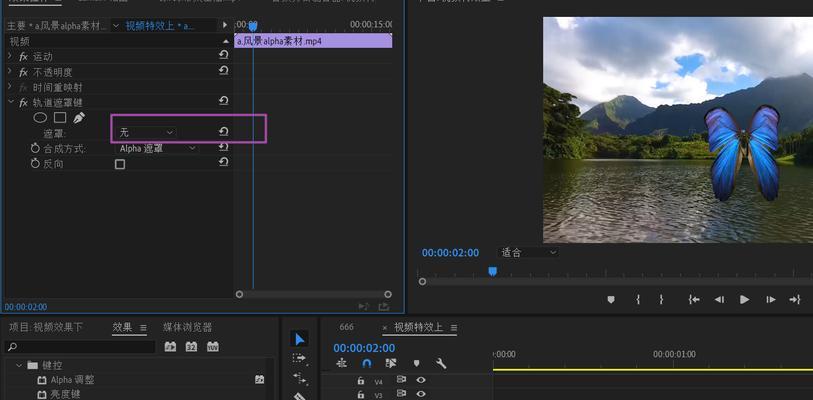Switch to the 666 sequence tab
The image size is (813, 400).
[346, 327]
